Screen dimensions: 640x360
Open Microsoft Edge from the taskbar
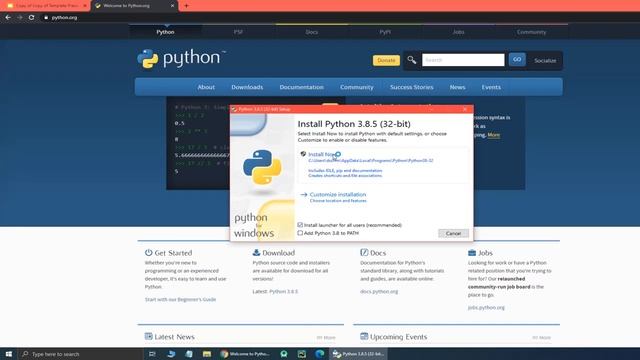click(x=320, y=354)
